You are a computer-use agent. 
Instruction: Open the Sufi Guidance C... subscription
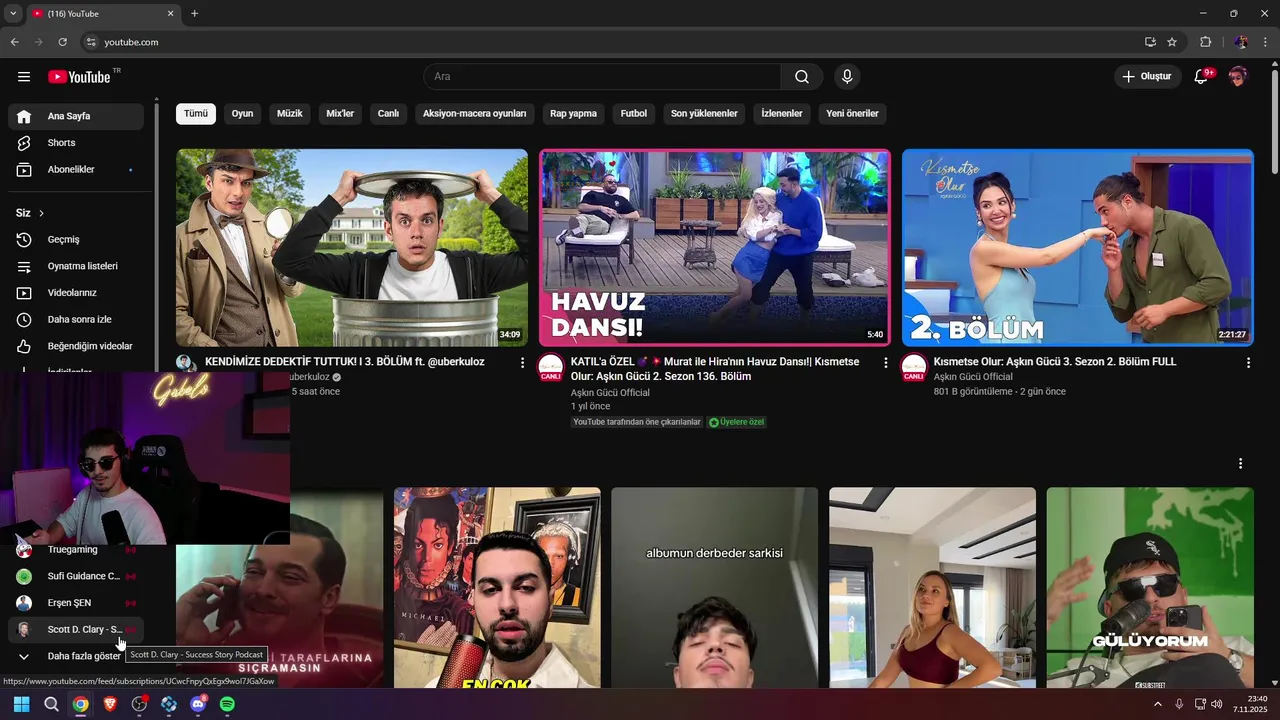76,576
